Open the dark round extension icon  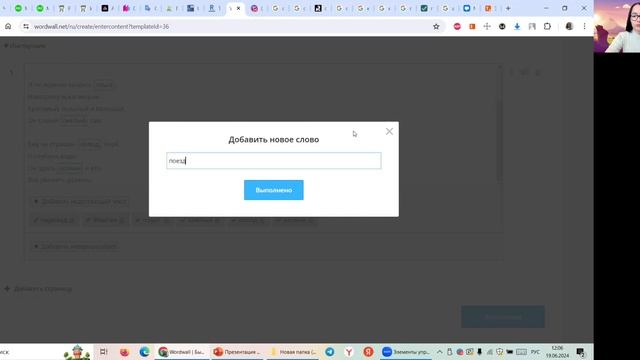pos(502,27)
